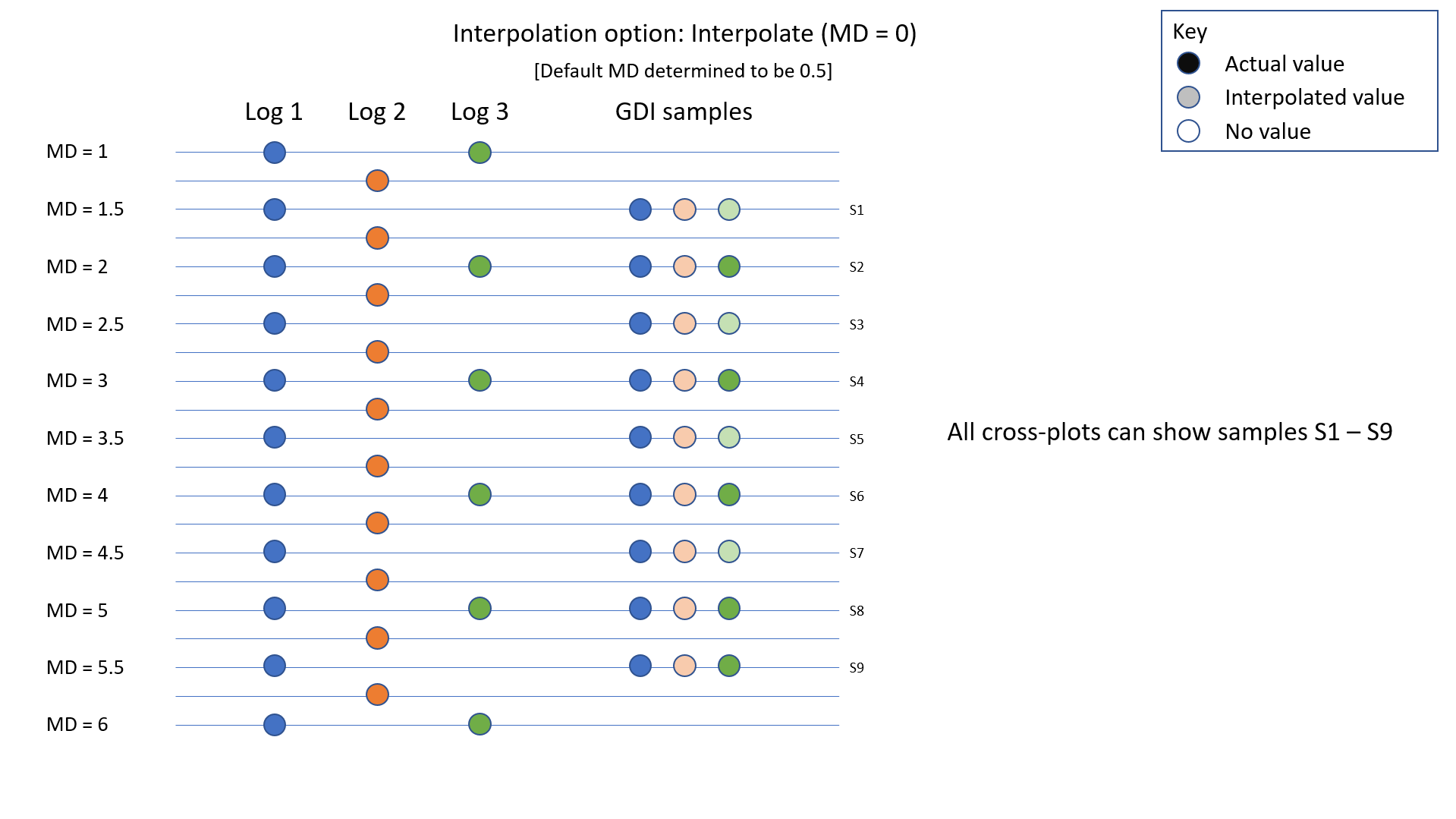
Task: Select the MD = 2.5 depth label
Action: click(85, 325)
